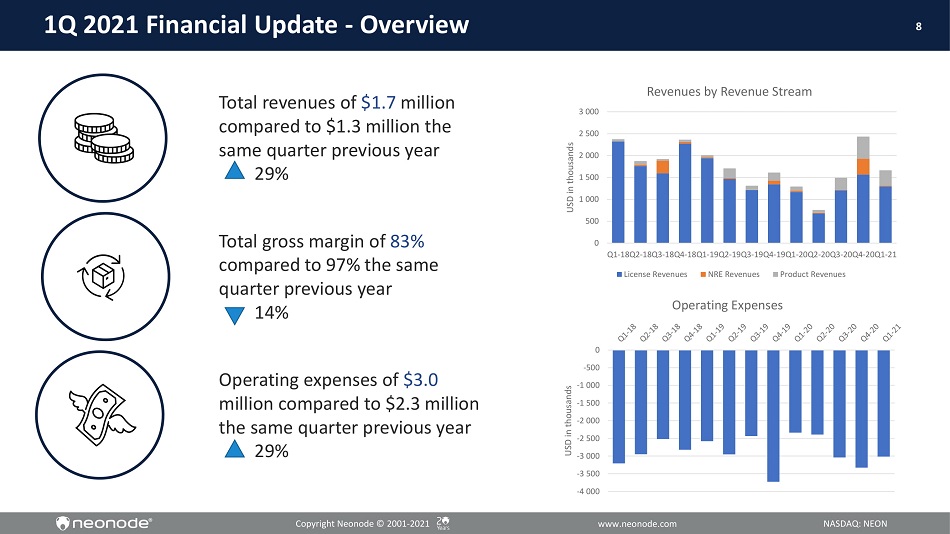Image resolution: width=950 pixels, height=534 pixels.
Task: Click the Q4-20 bar in revenue chart
Action: [863, 190]
